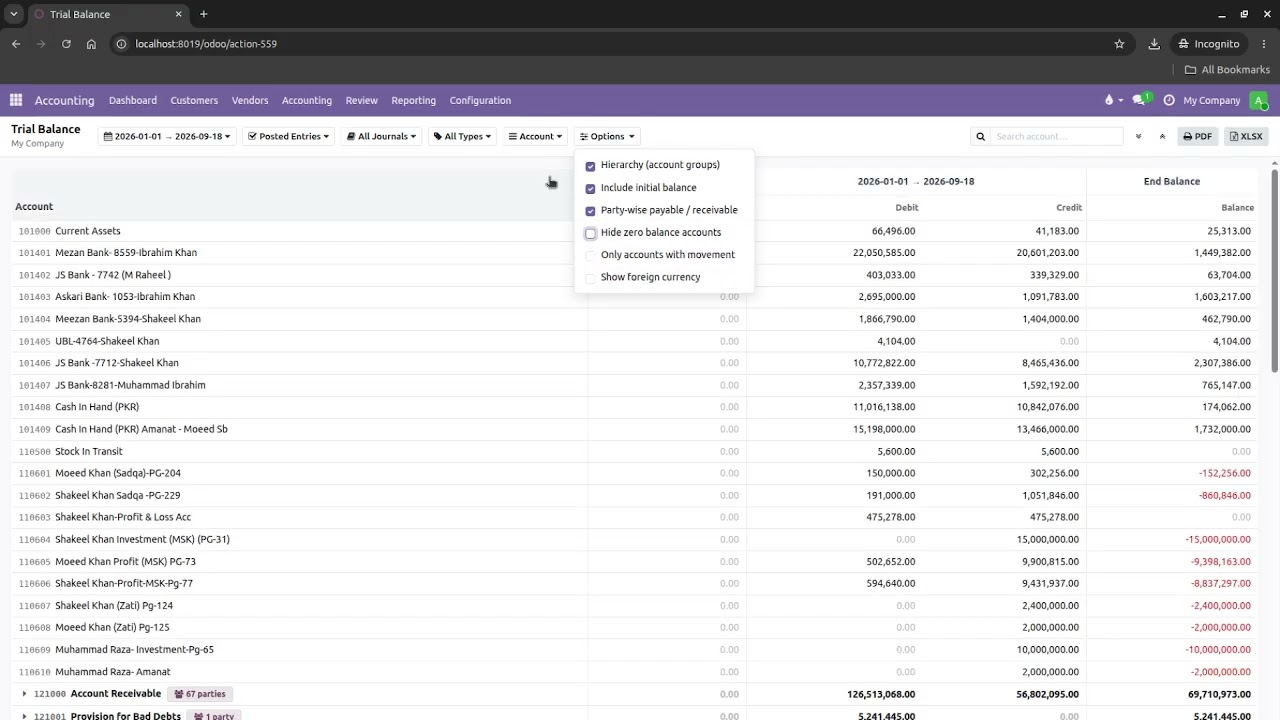
Task: Click the search magnifier icon
Action: (981, 136)
